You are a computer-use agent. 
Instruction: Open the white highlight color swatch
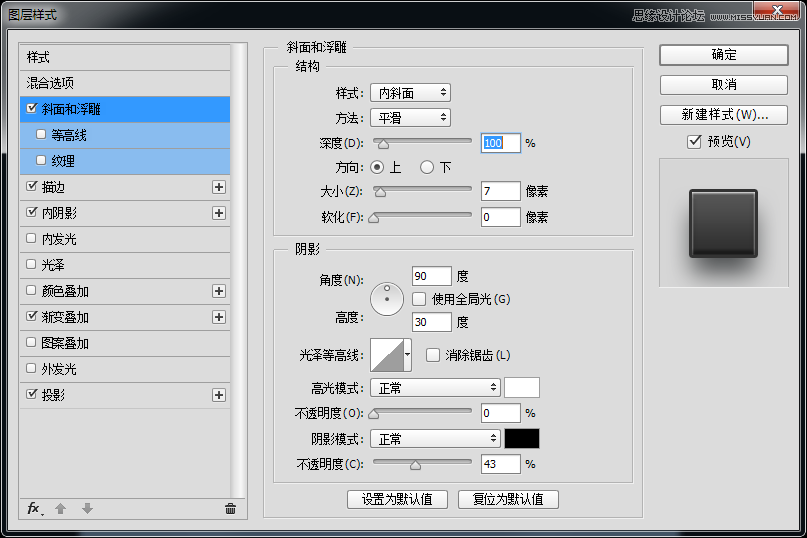click(522, 388)
